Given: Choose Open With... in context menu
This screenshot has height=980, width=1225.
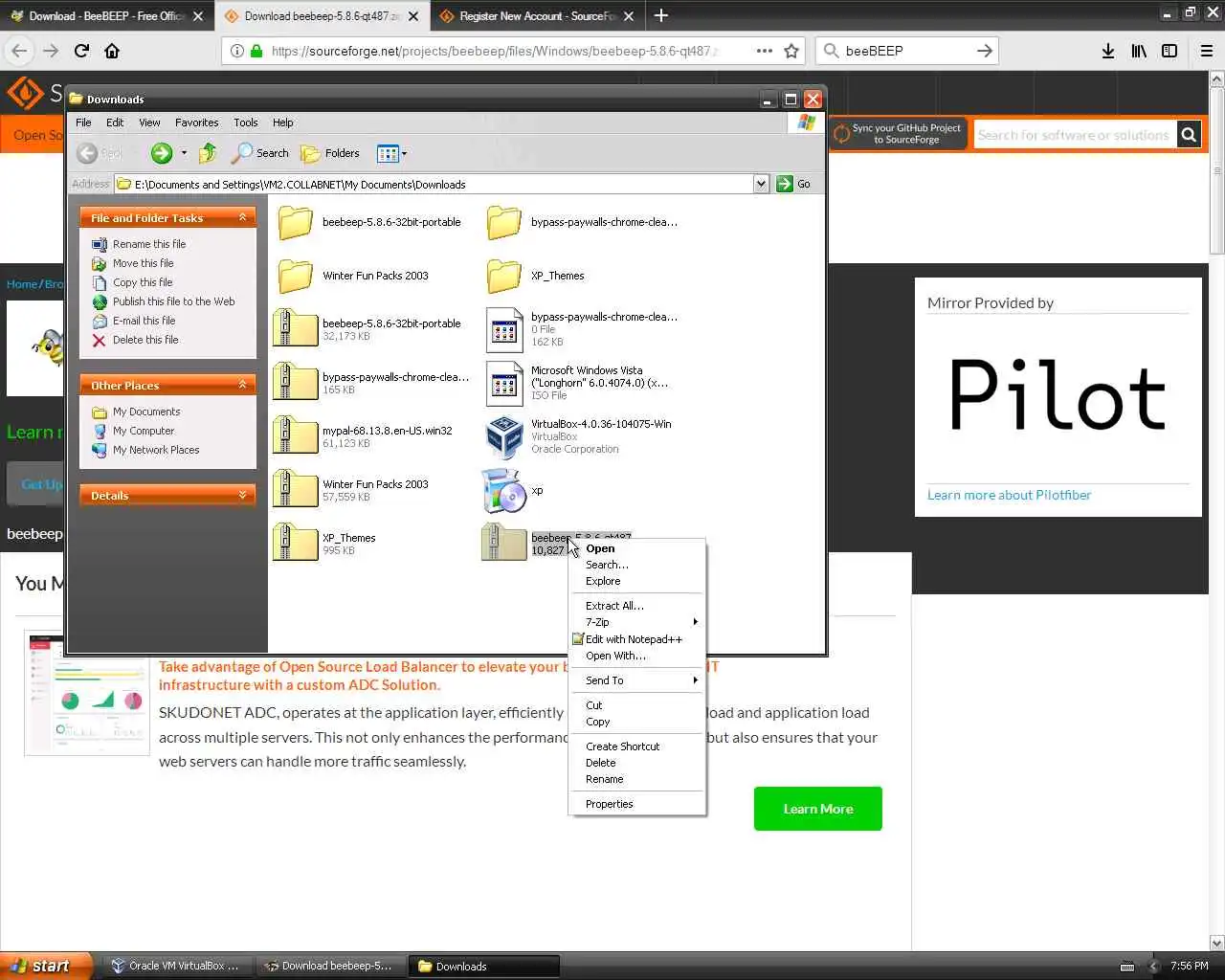Looking at the screenshot, I should point(615,656).
